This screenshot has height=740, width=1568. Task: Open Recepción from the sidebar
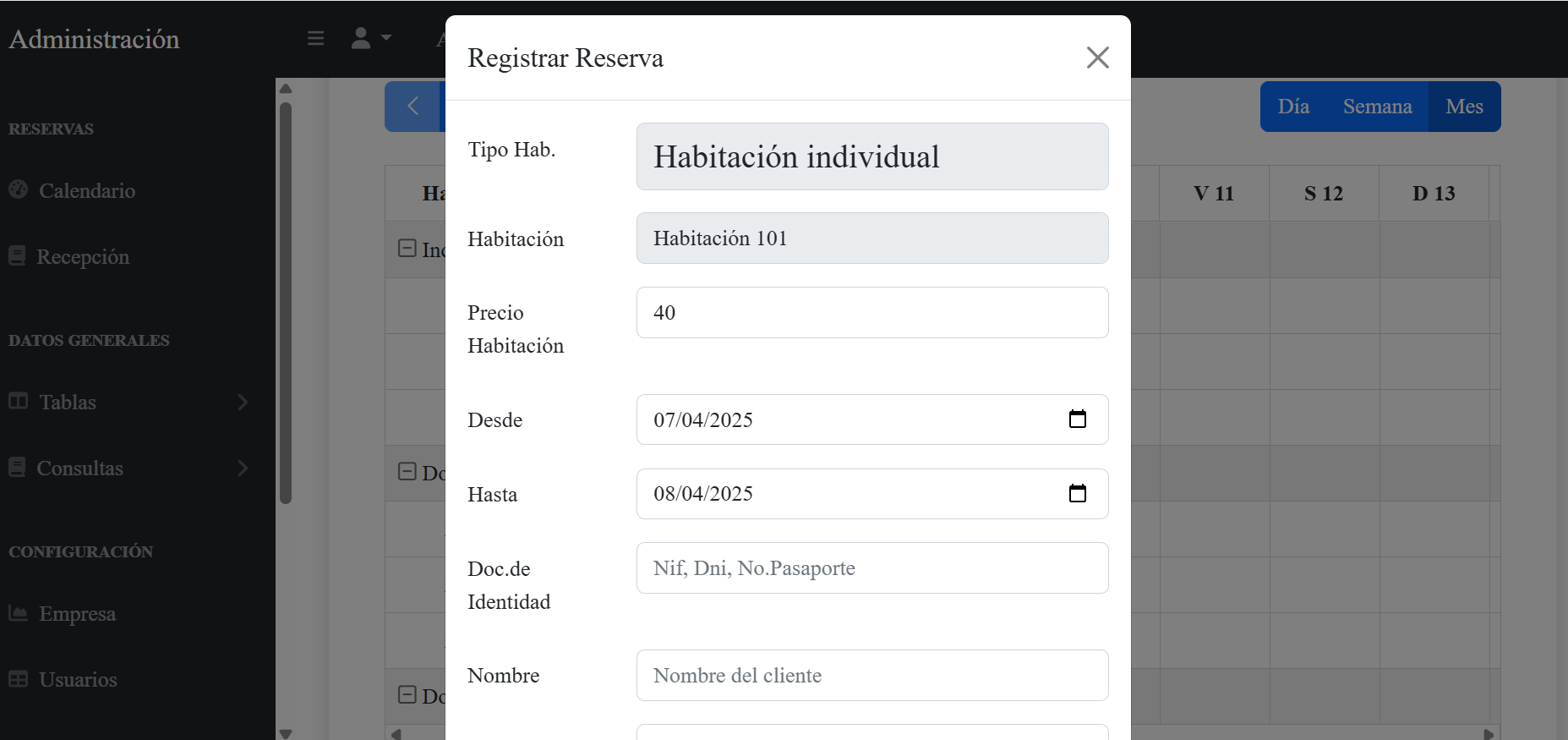coord(82,257)
